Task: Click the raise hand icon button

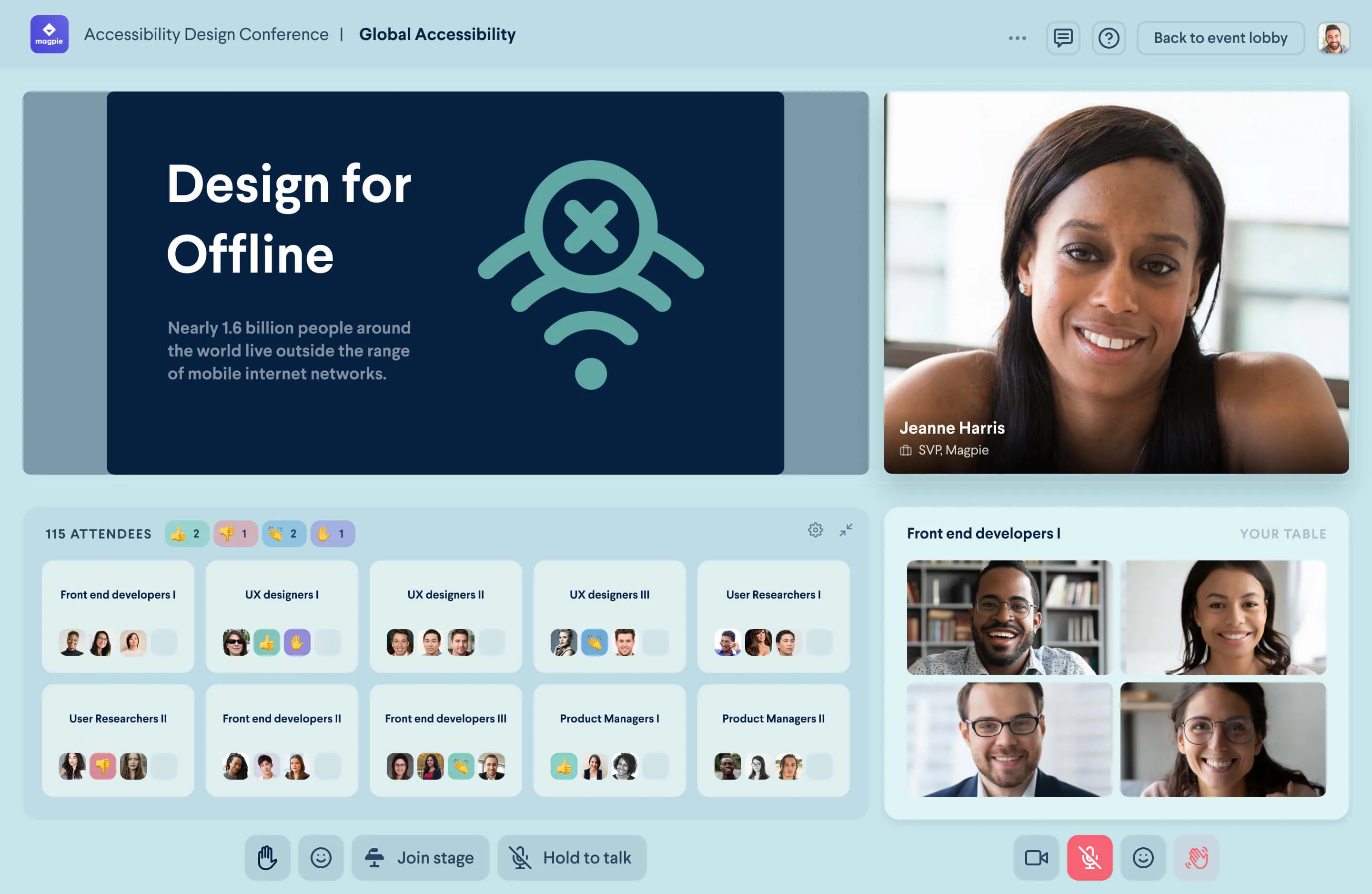Action: [x=267, y=857]
